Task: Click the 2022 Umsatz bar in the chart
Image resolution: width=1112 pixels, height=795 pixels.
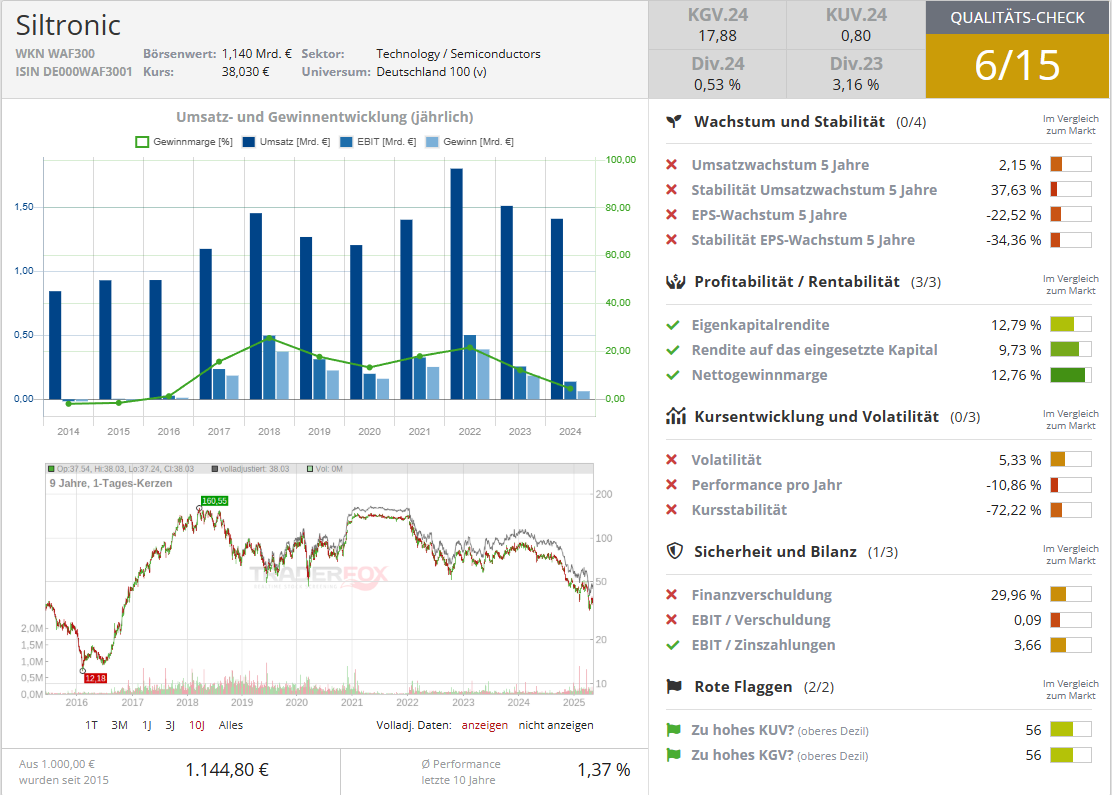Action: coord(457,284)
